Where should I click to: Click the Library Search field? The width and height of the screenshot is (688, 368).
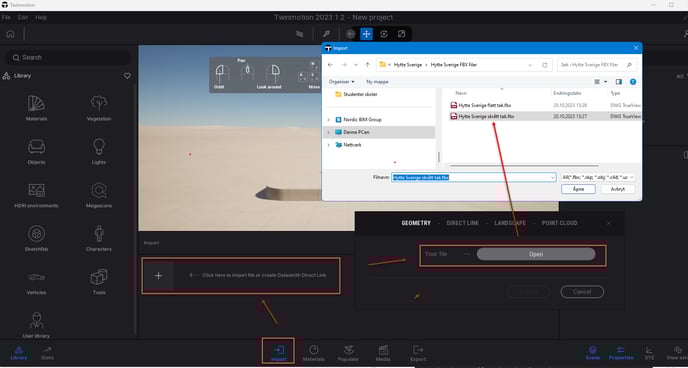point(68,57)
